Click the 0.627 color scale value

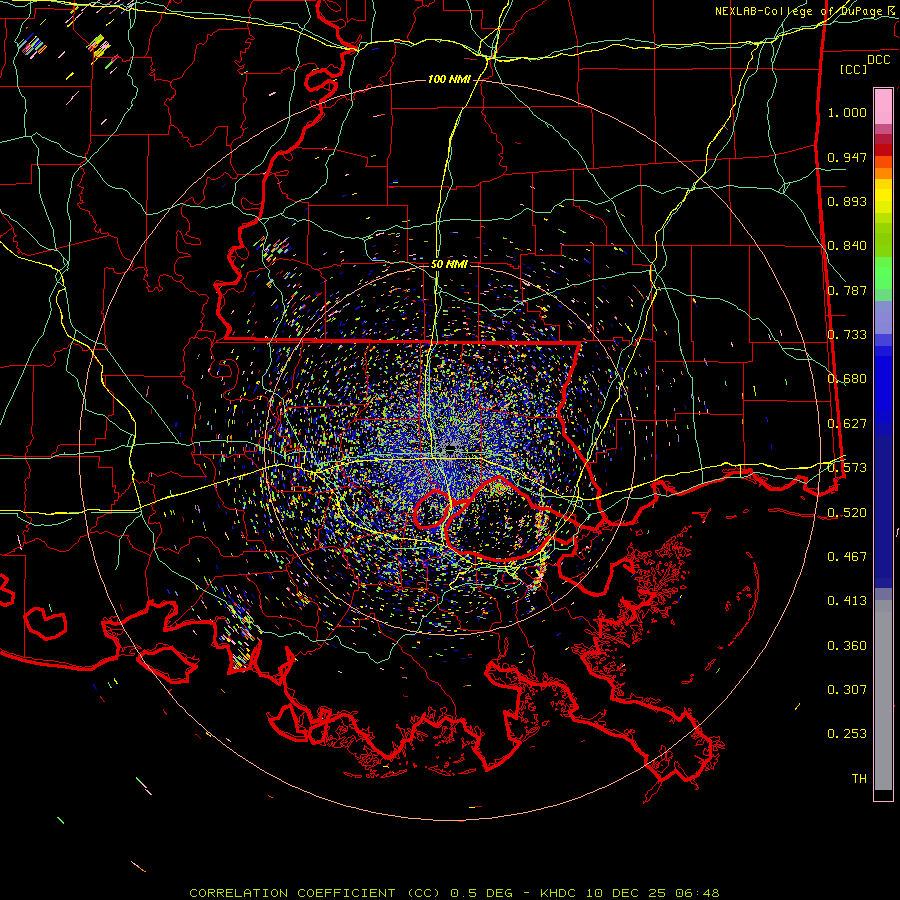(x=847, y=424)
